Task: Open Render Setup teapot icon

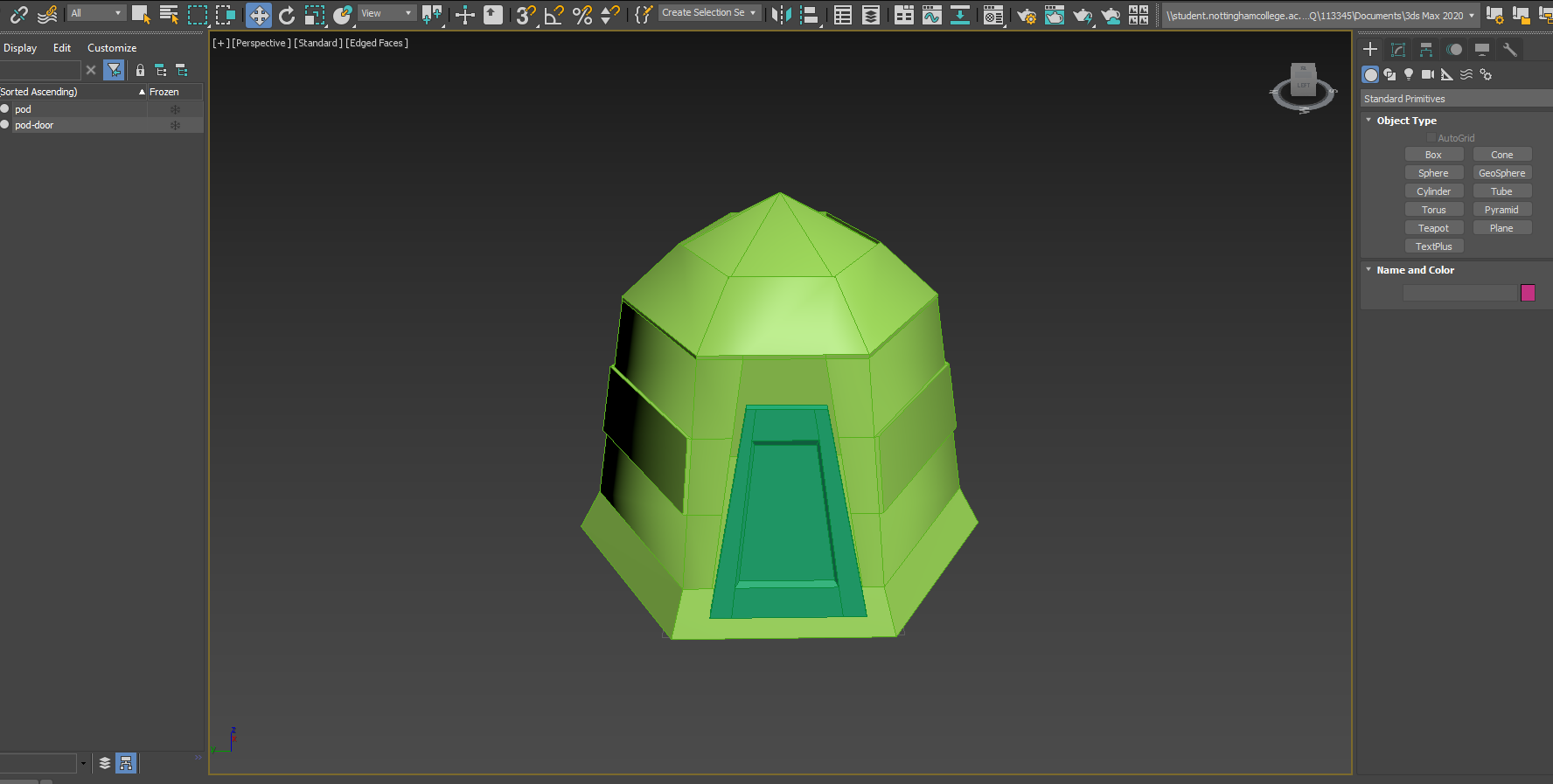Action: 1027,15
